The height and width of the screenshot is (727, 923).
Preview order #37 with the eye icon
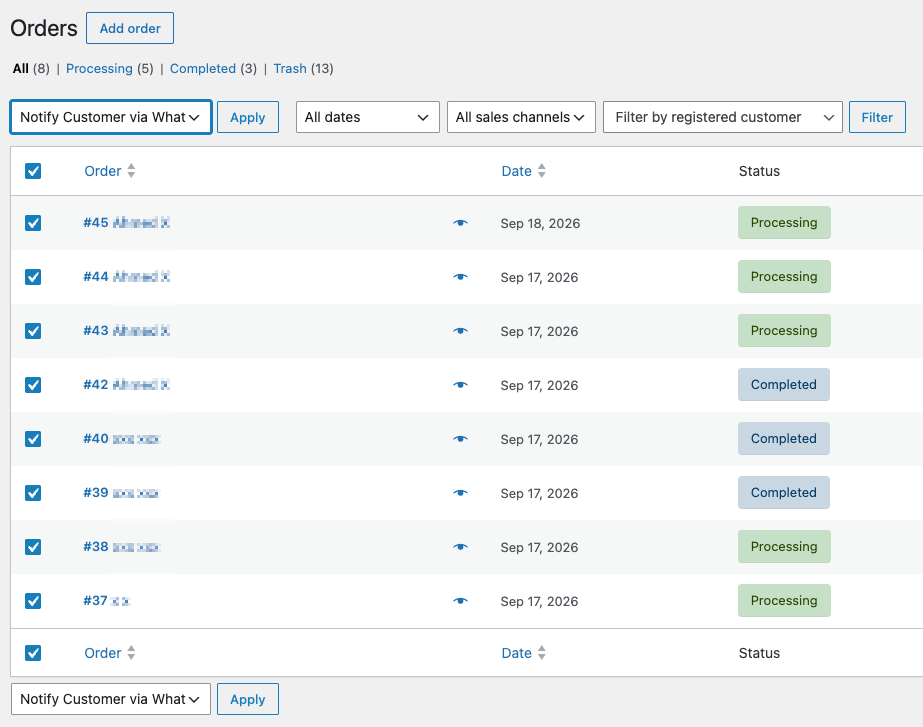tap(460, 601)
